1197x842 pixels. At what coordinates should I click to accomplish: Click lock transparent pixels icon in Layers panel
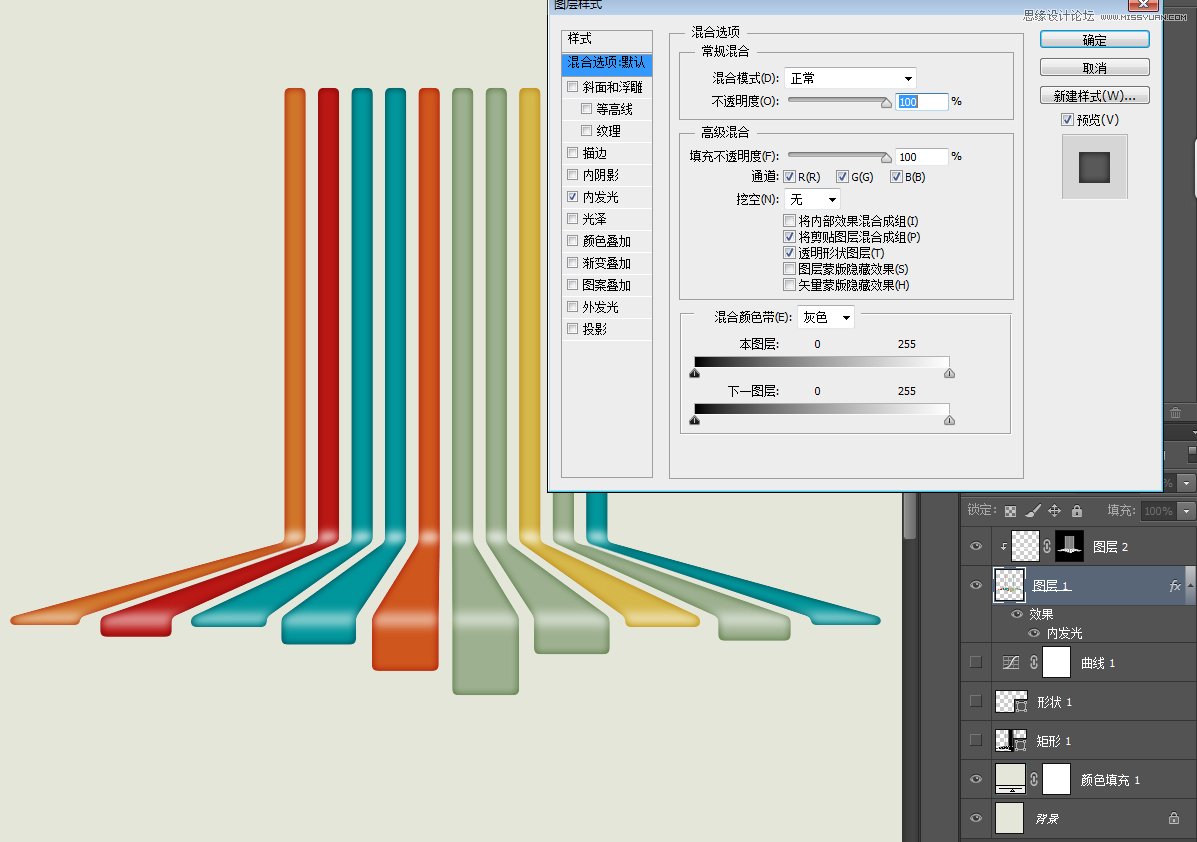click(x=1010, y=511)
